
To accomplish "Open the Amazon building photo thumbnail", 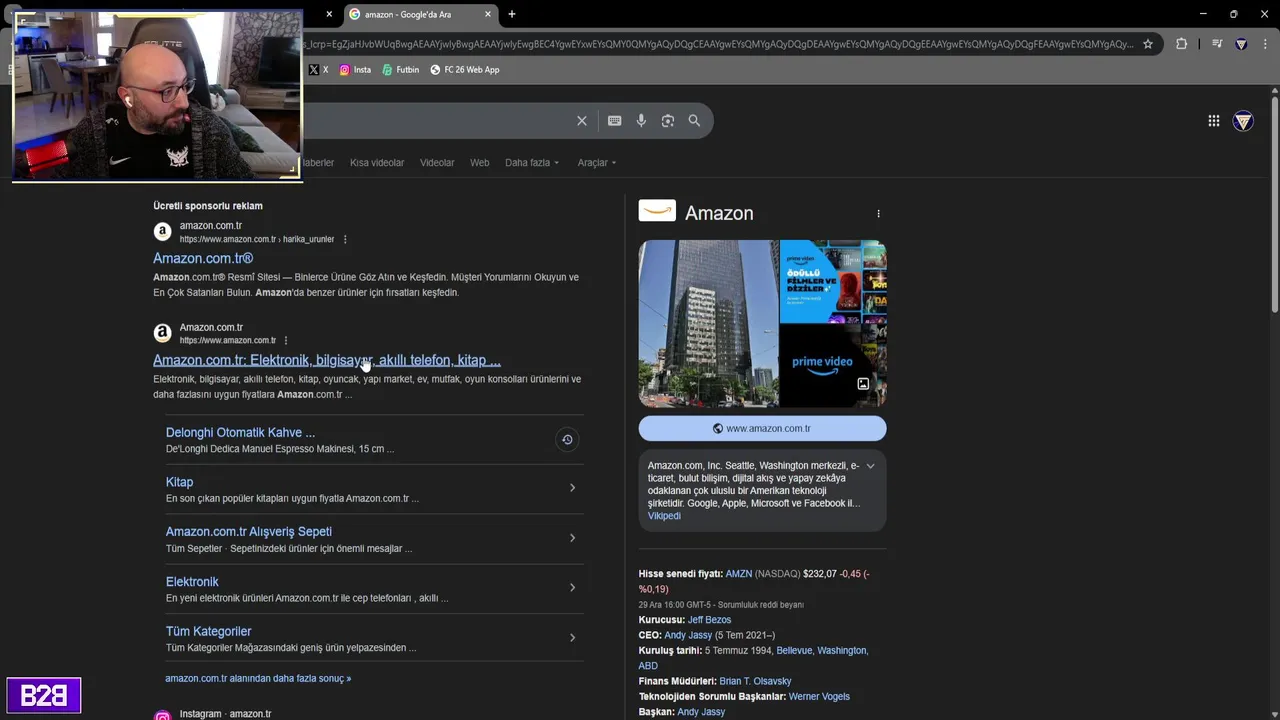I will [x=708, y=323].
